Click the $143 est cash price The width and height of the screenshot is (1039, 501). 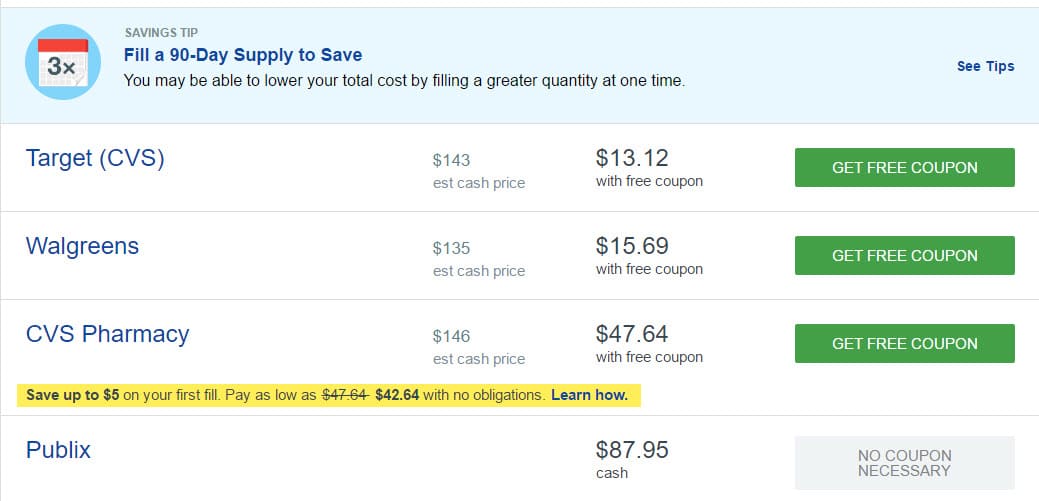[x=451, y=160]
